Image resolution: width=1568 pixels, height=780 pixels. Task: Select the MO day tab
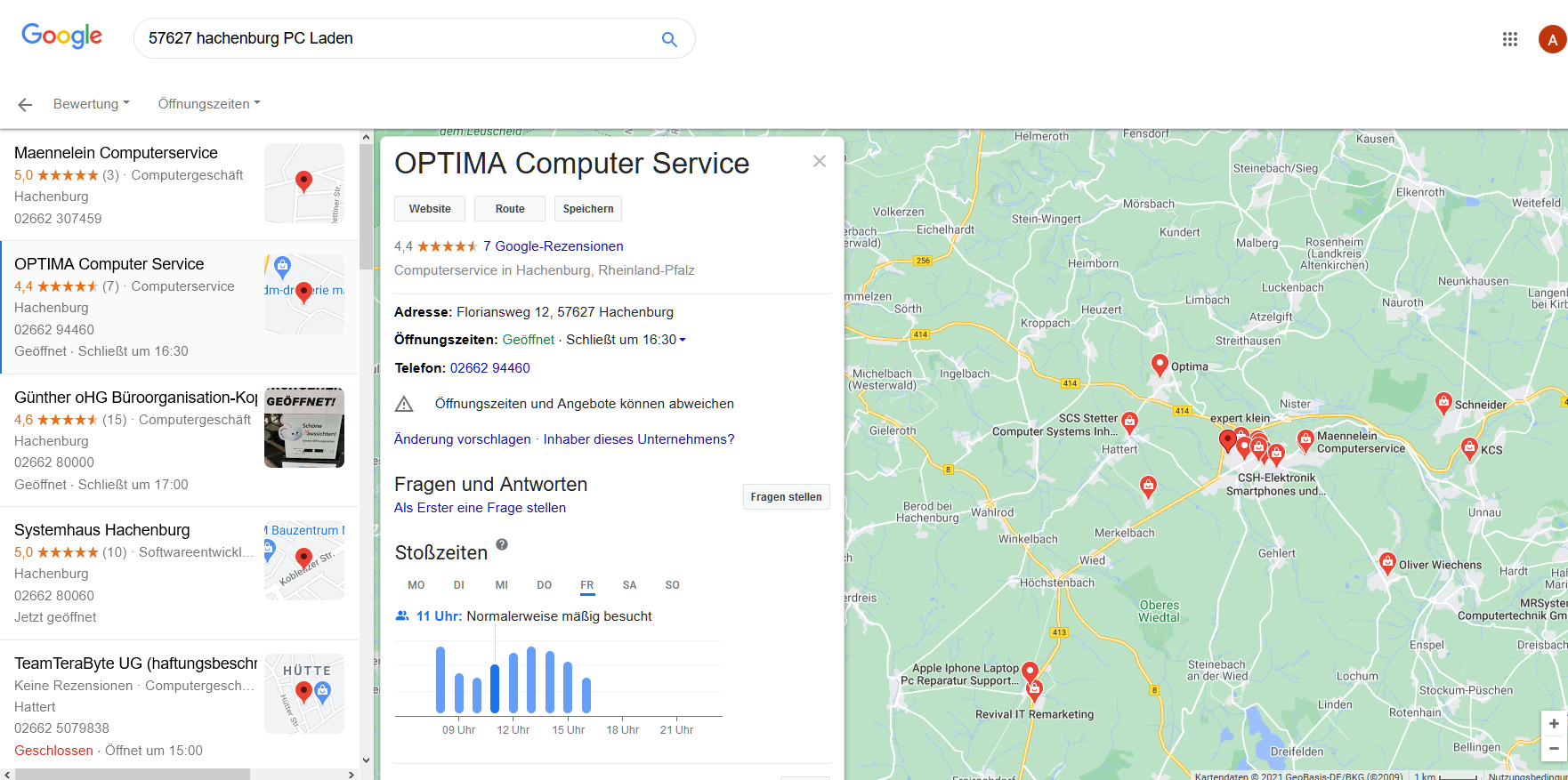[416, 585]
